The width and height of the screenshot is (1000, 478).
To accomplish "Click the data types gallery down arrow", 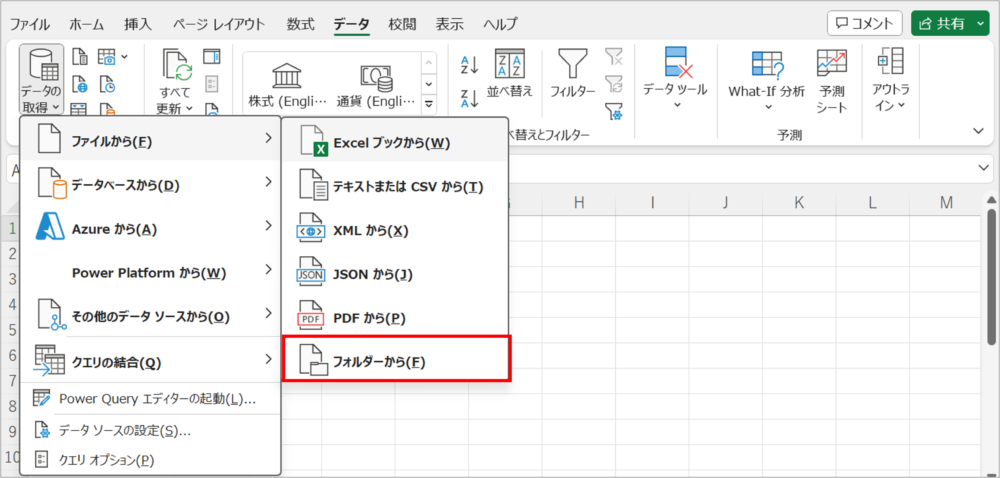I will (x=429, y=83).
